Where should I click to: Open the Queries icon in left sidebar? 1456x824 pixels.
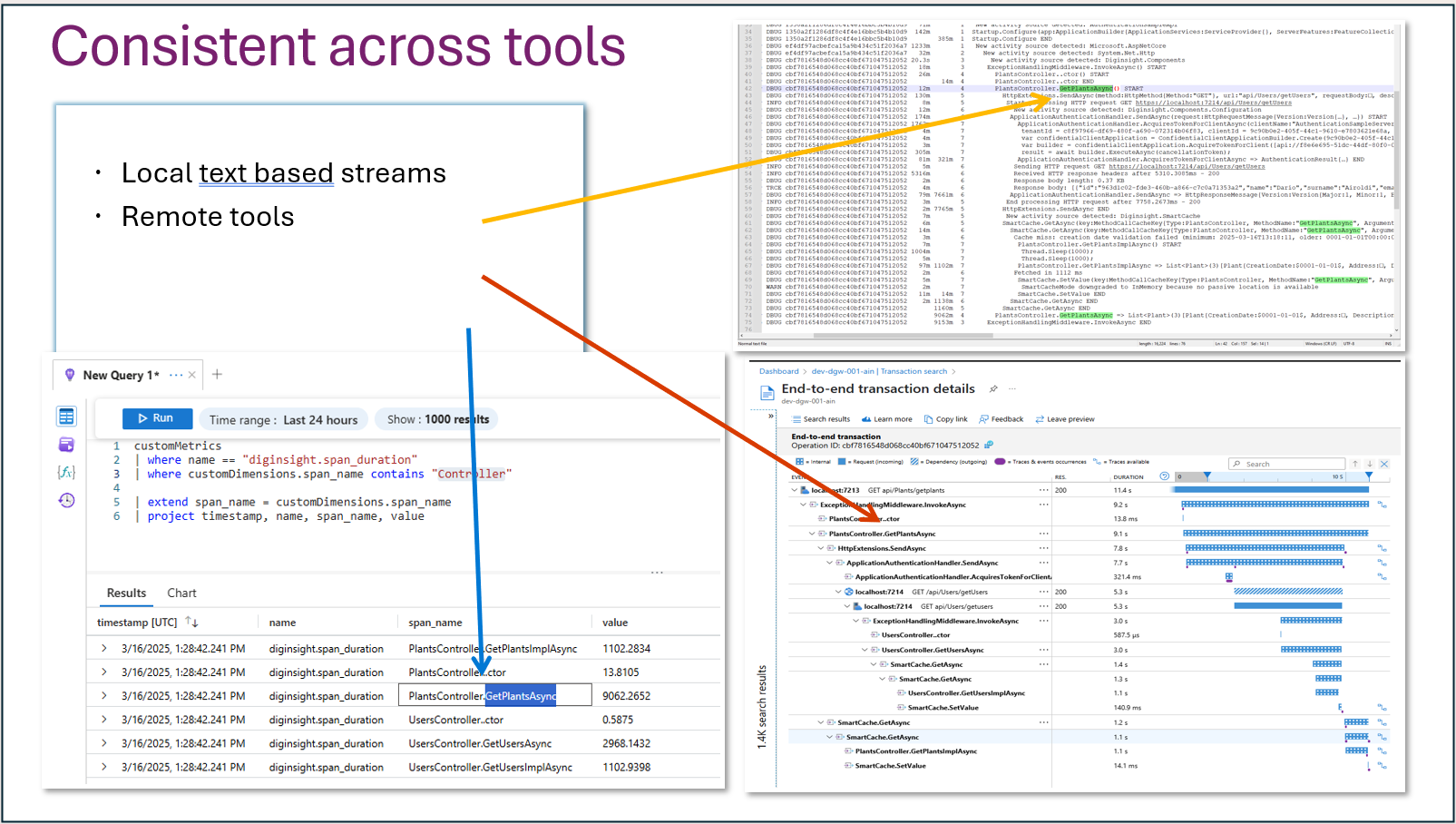click(66, 445)
